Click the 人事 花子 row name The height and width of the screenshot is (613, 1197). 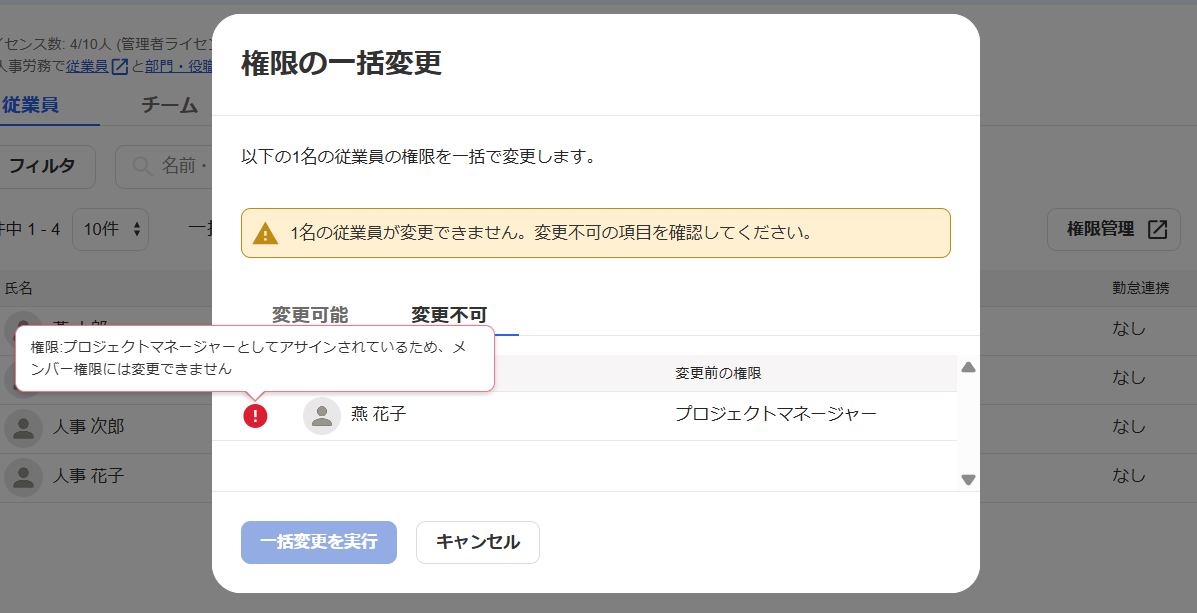pos(88,476)
